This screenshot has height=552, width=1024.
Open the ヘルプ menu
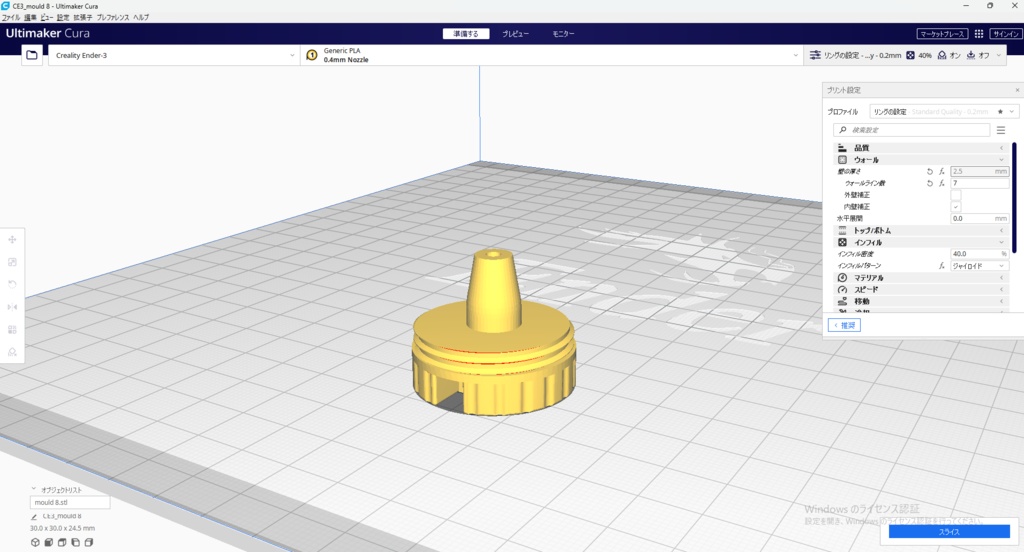click(x=141, y=18)
